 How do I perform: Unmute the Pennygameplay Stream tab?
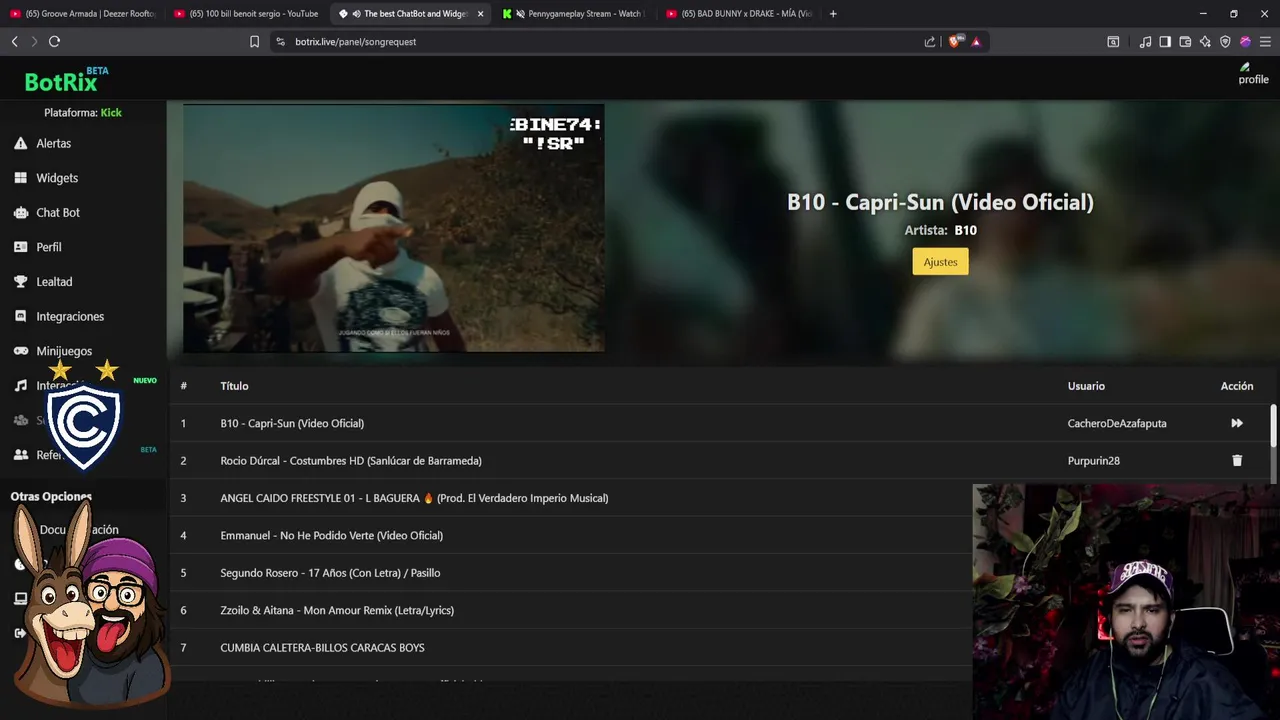point(520,14)
